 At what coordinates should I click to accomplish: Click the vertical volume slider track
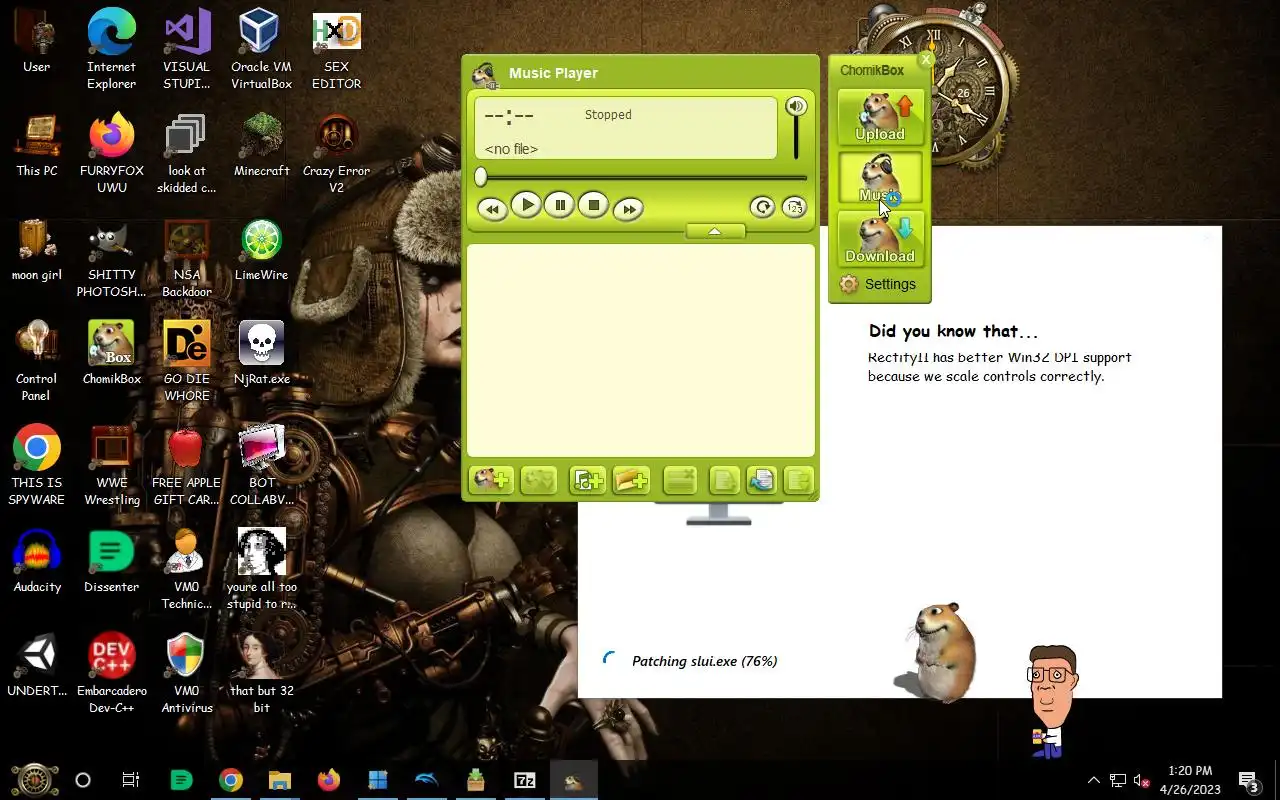tap(797, 139)
